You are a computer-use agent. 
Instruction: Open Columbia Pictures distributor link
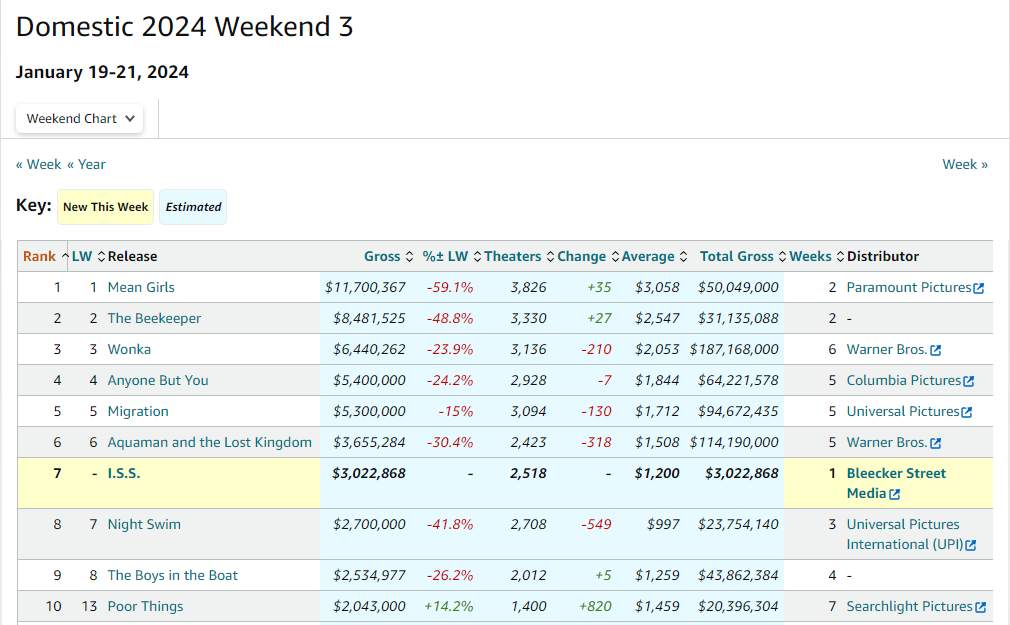[903, 380]
